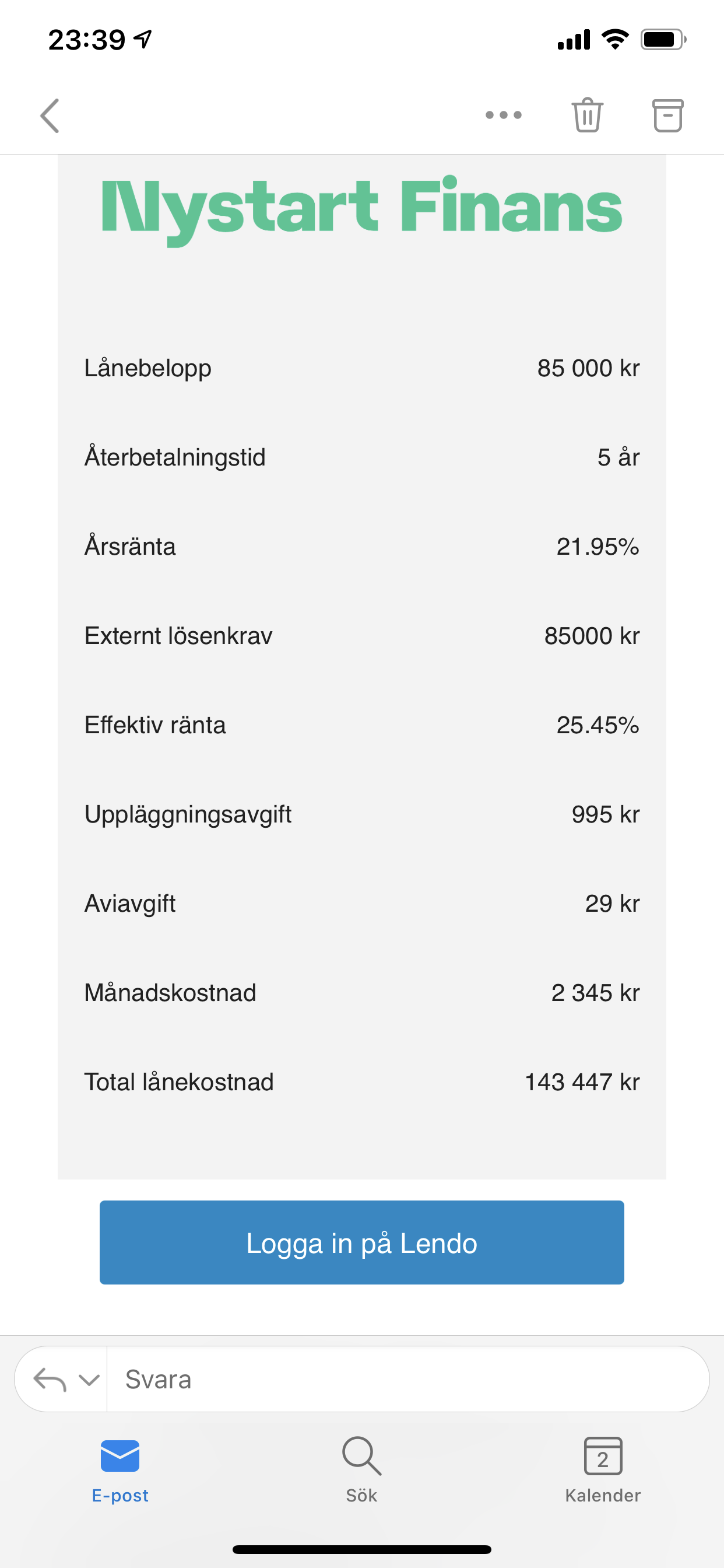Tap the Wi-Fi status icon
724x1568 pixels.
615,40
